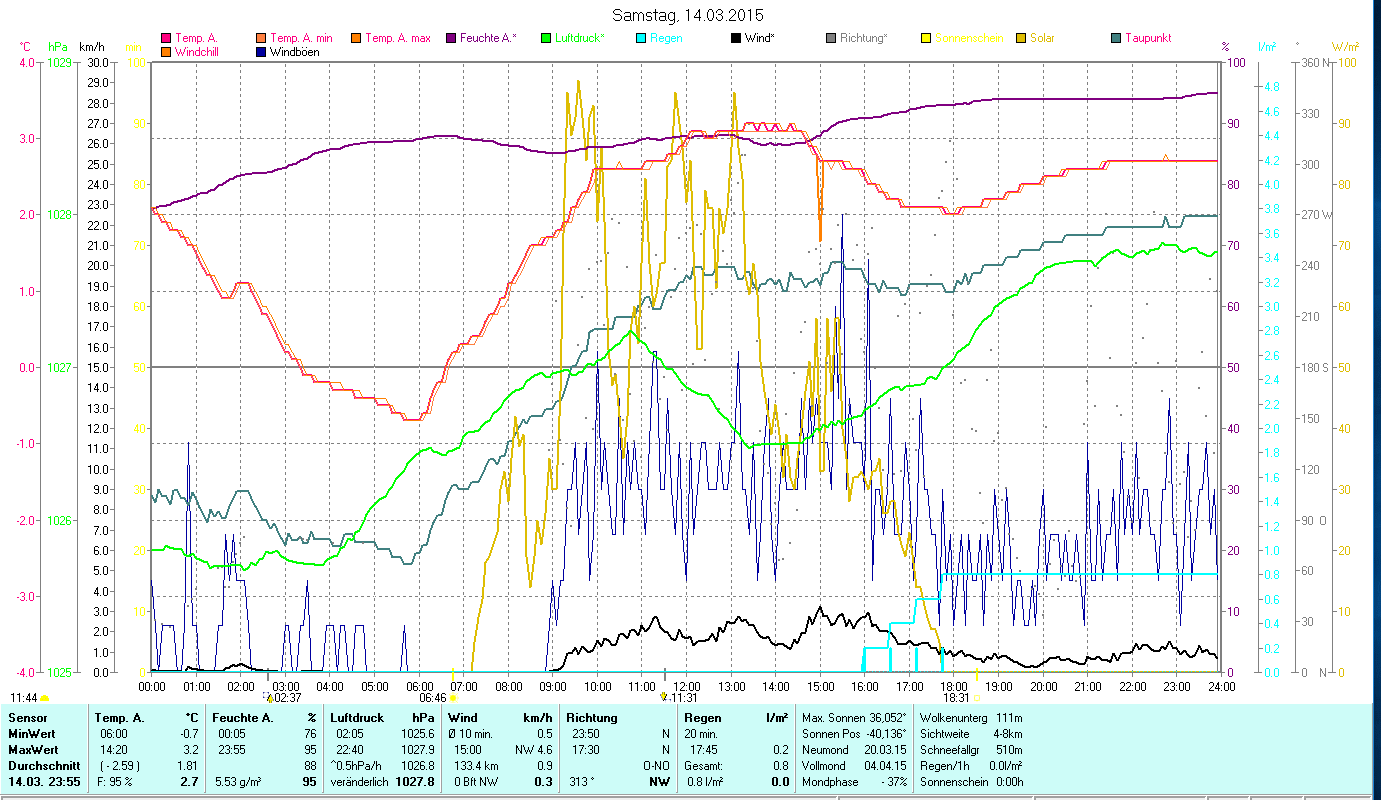The height and width of the screenshot is (800, 1381).
Task: Click the 'Sonnen Pos -40,136°' entry
Action: click(x=855, y=733)
